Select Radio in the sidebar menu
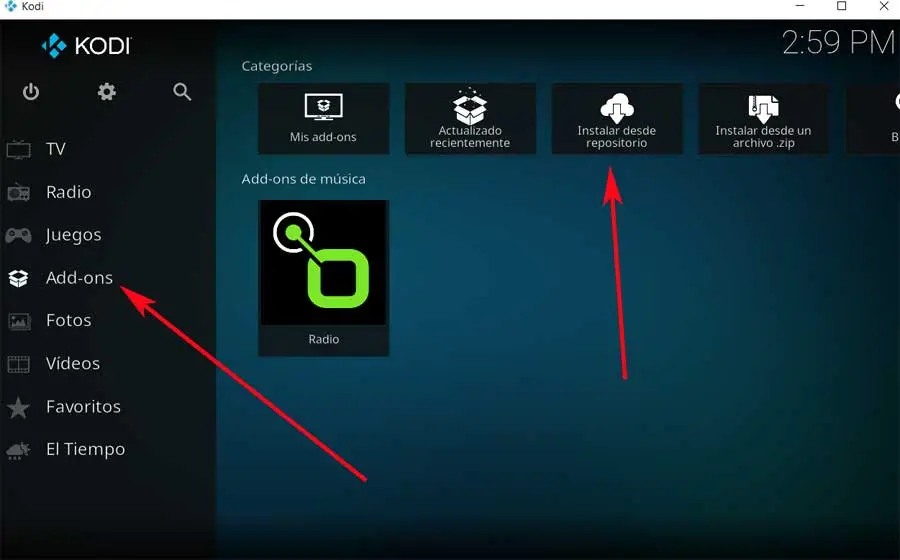This screenshot has width=900, height=560. pyautogui.click(x=69, y=192)
